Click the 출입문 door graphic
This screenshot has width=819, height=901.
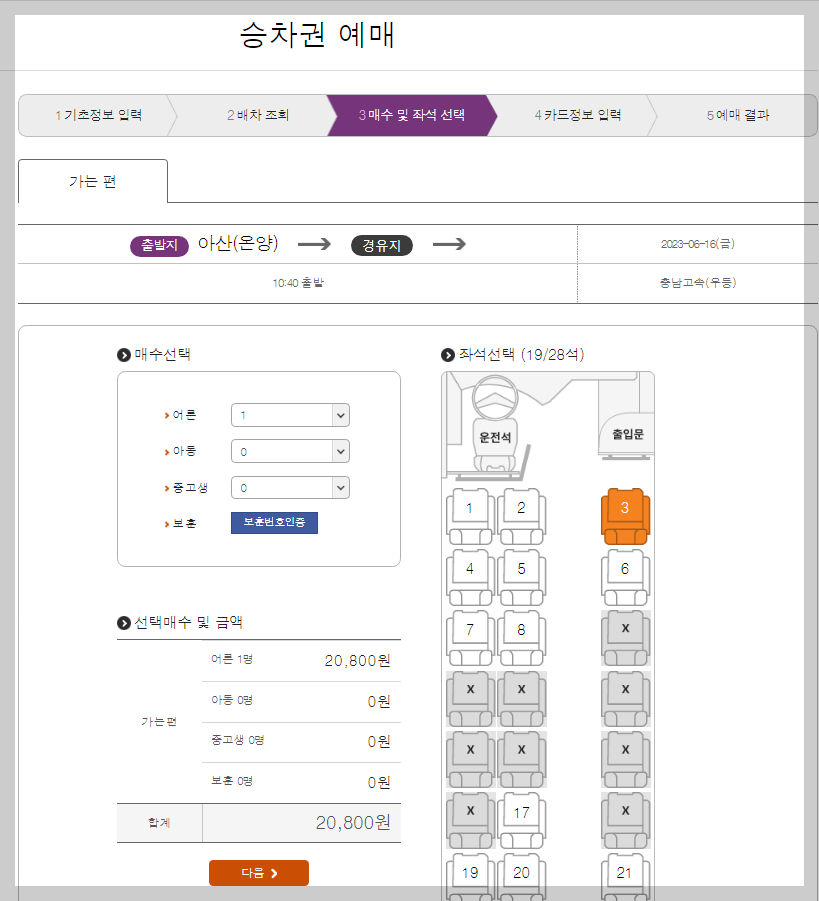[x=627, y=435]
